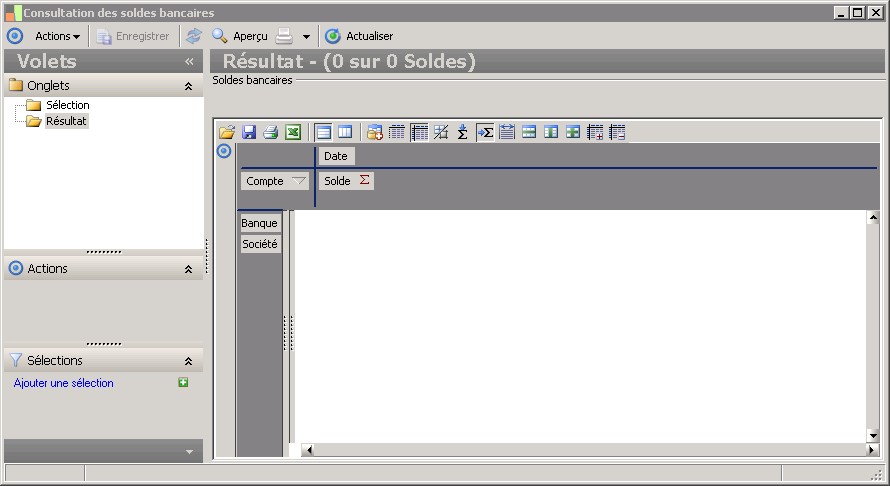Click the printer icon in top toolbar

click(x=284, y=36)
